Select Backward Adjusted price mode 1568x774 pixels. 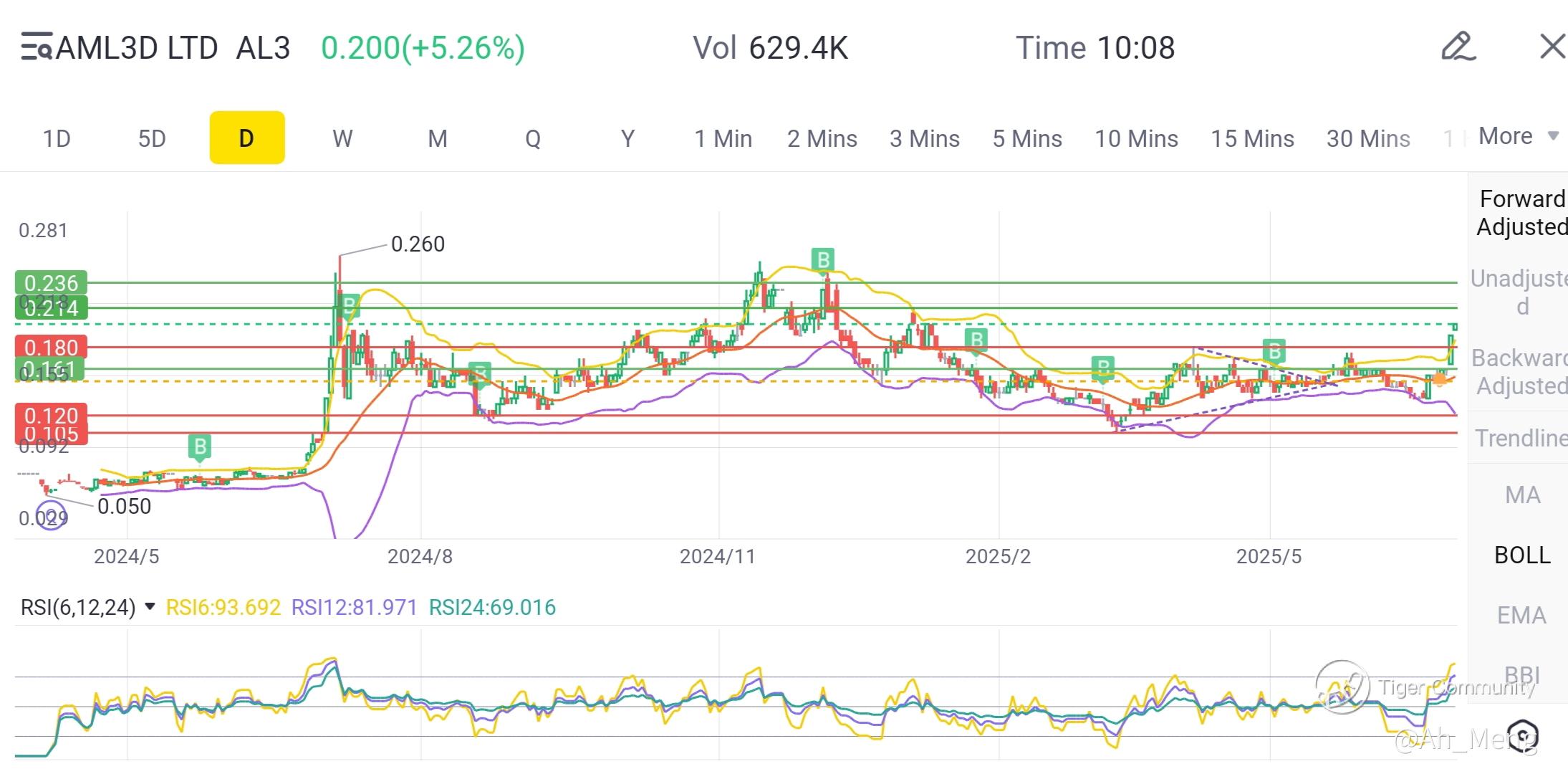point(1521,371)
